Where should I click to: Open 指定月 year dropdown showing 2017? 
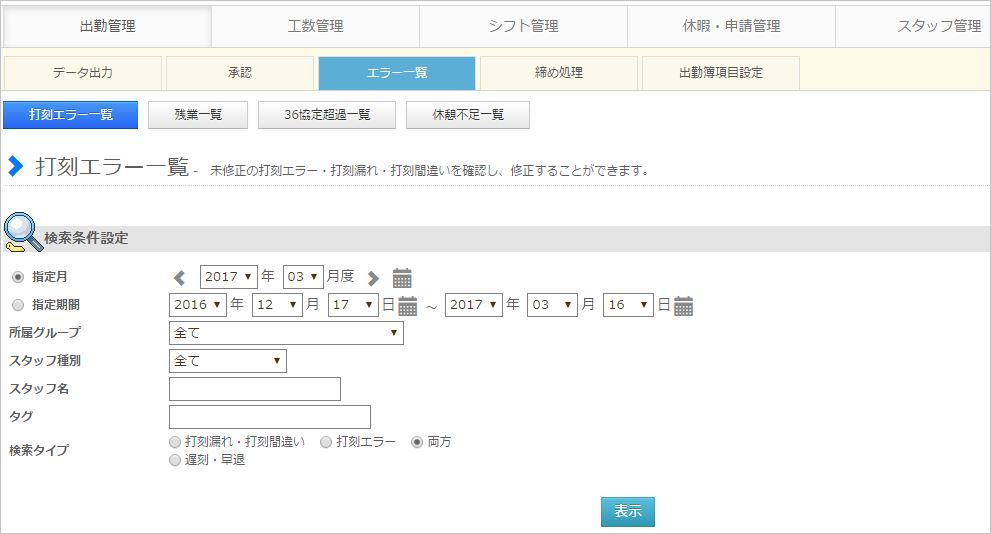[229, 277]
